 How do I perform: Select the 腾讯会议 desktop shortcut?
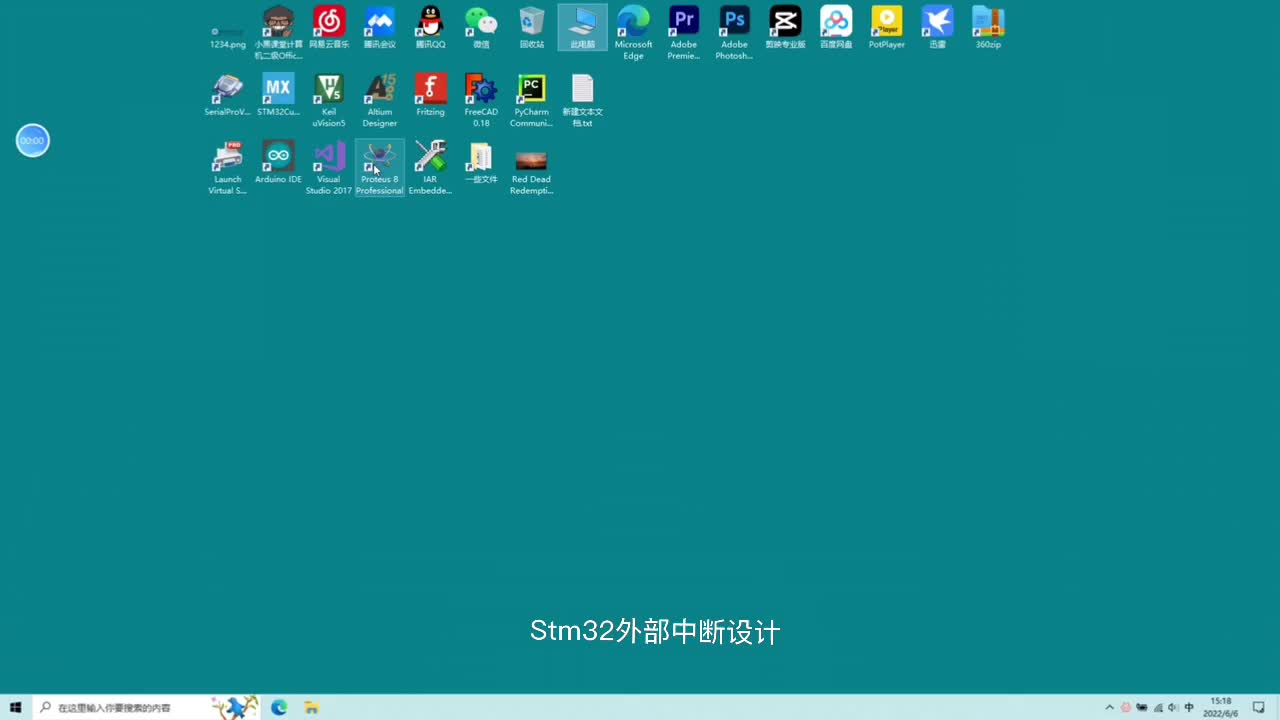click(x=379, y=28)
